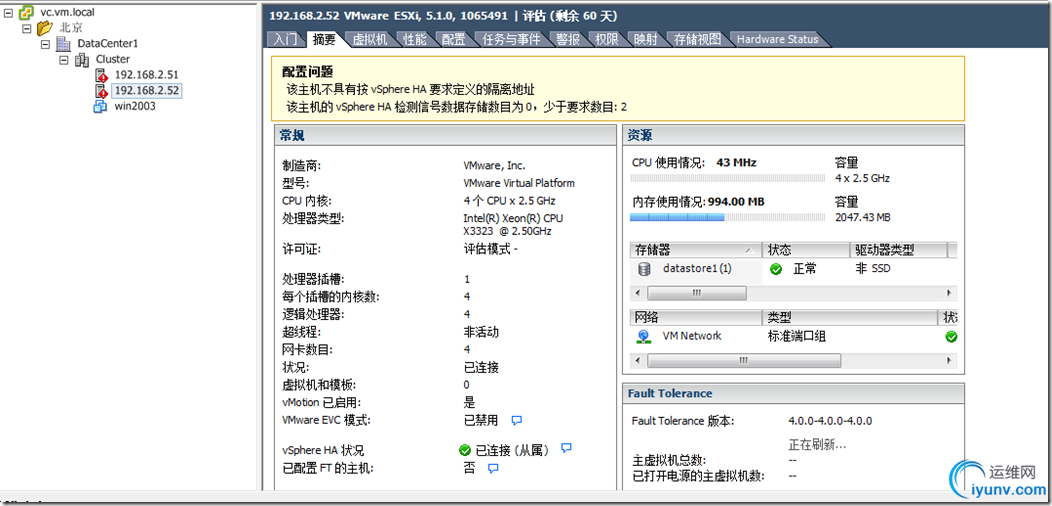Click green status icon beside 正常

(776, 269)
